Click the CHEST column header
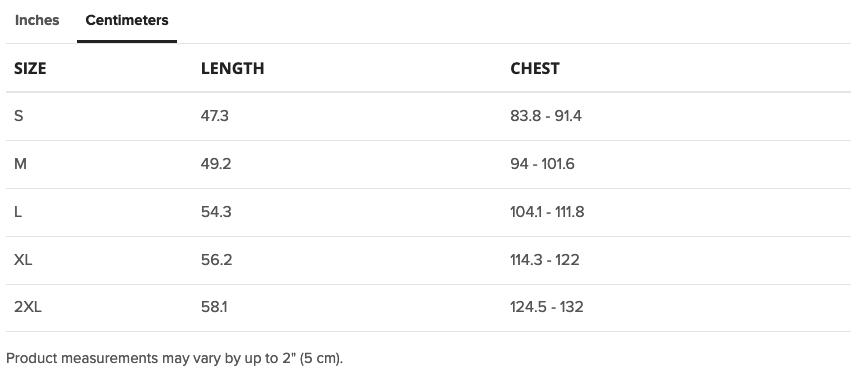The width and height of the screenshot is (862, 378). (x=535, y=68)
